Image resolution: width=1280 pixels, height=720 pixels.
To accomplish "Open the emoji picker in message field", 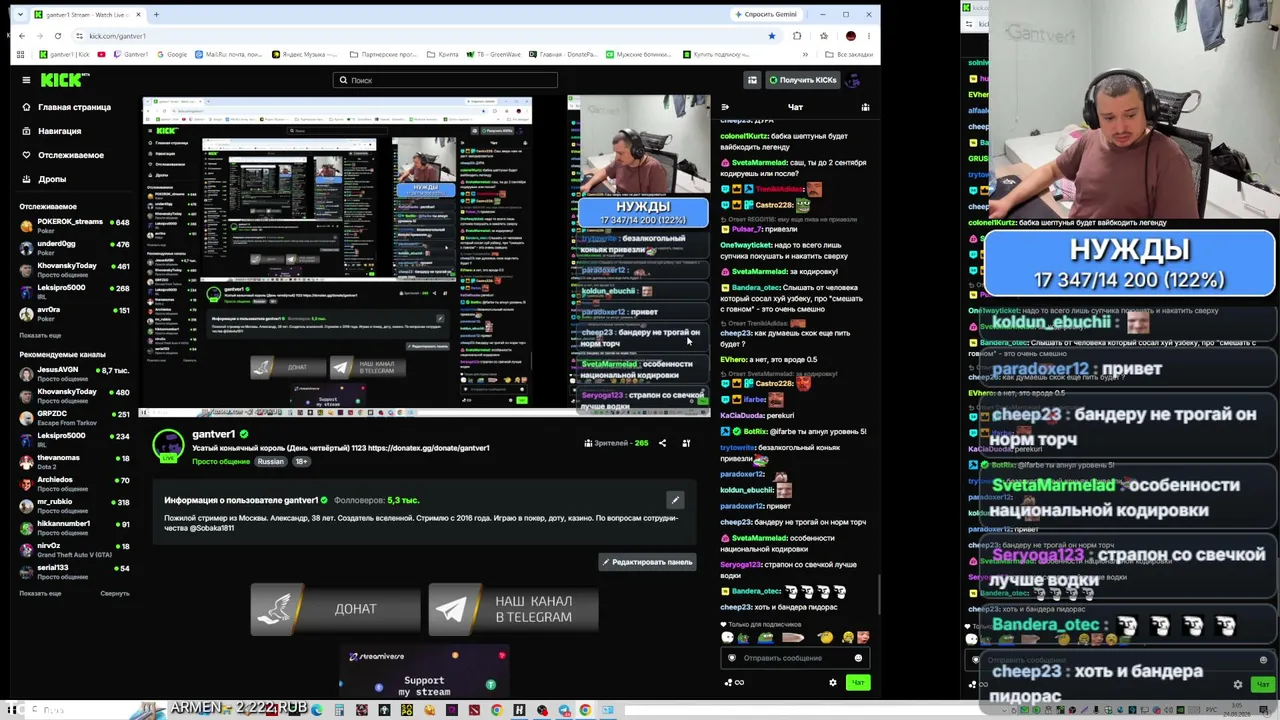I will (858, 658).
